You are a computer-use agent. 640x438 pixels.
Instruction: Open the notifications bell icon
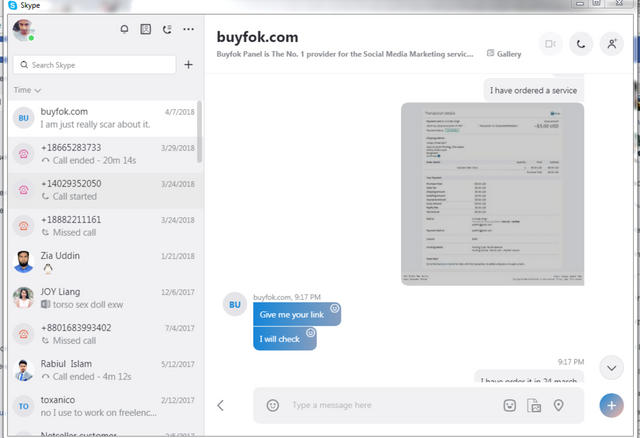pyautogui.click(x=124, y=29)
